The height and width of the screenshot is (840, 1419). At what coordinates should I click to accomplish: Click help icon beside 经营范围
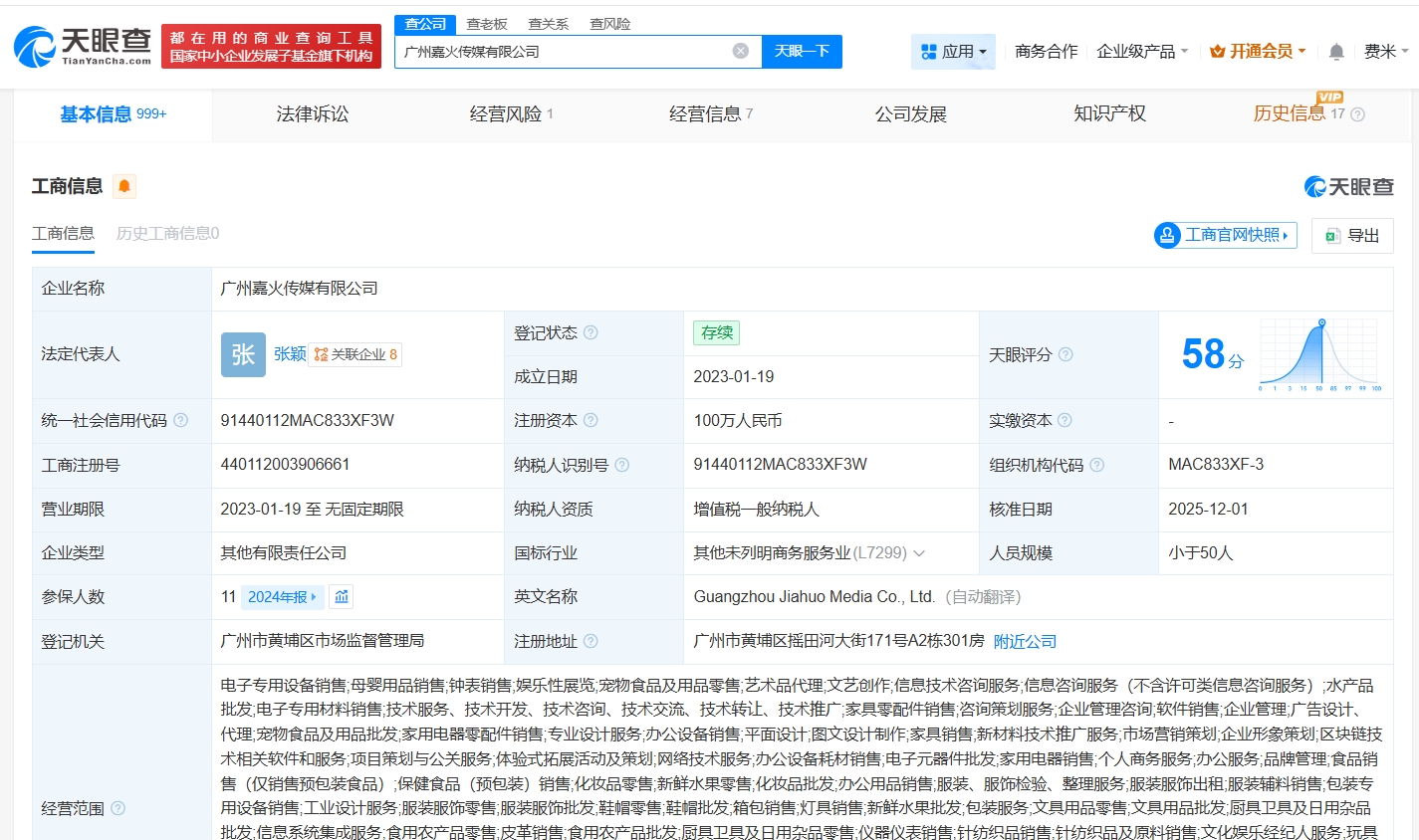118,808
